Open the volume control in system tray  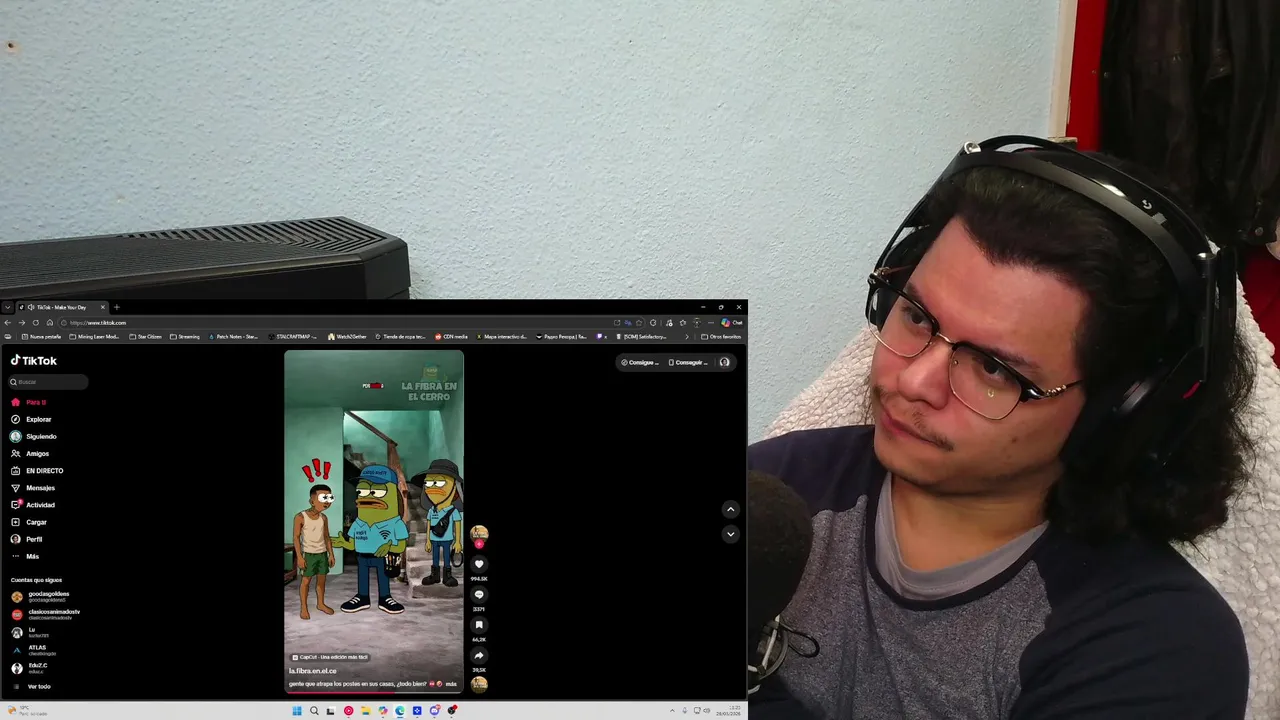click(x=706, y=711)
